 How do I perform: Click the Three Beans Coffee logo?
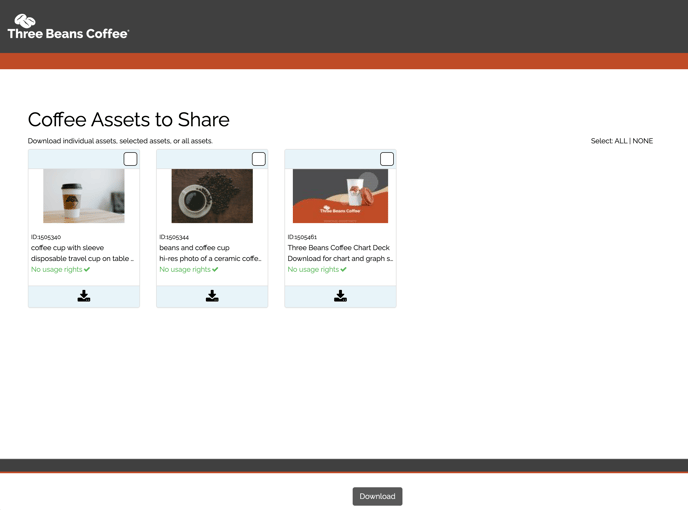68,27
